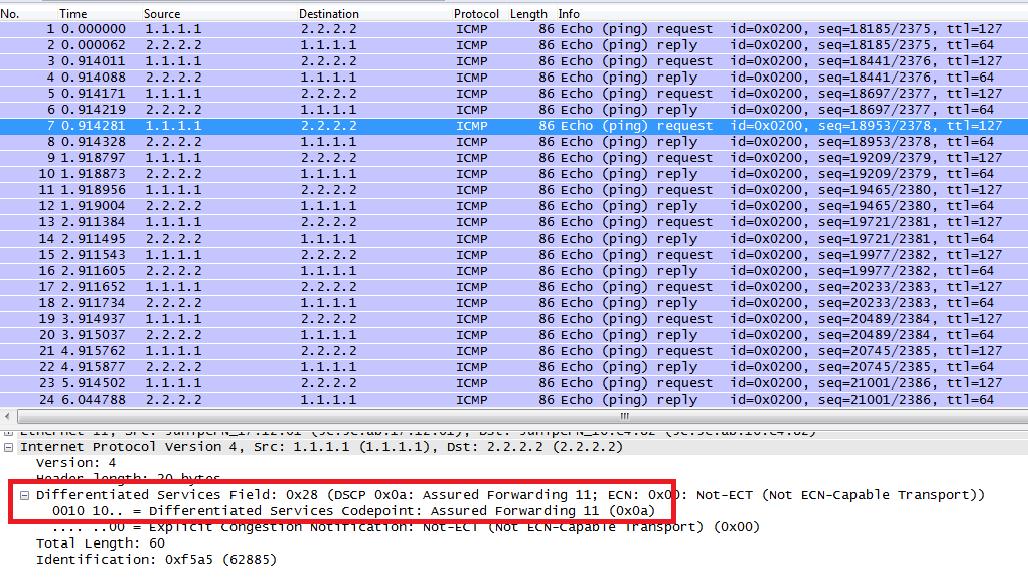Sort packets by the Length column
Viewport: 1028px width, 581px height.
point(528,14)
